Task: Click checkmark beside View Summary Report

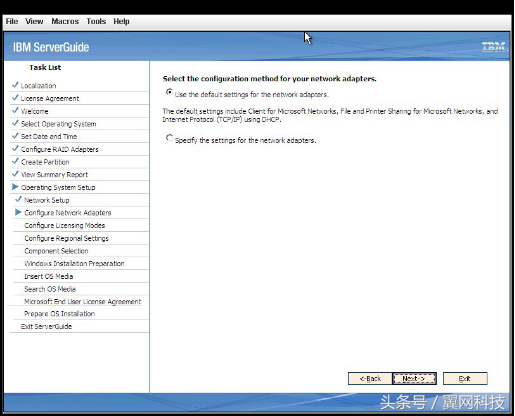Action: [15, 174]
